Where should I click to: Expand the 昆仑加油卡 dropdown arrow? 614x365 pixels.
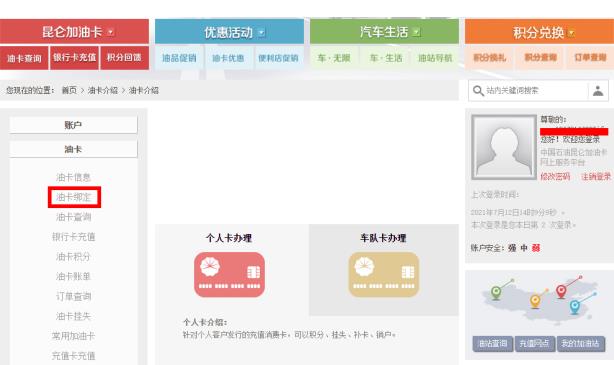(x=111, y=32)
